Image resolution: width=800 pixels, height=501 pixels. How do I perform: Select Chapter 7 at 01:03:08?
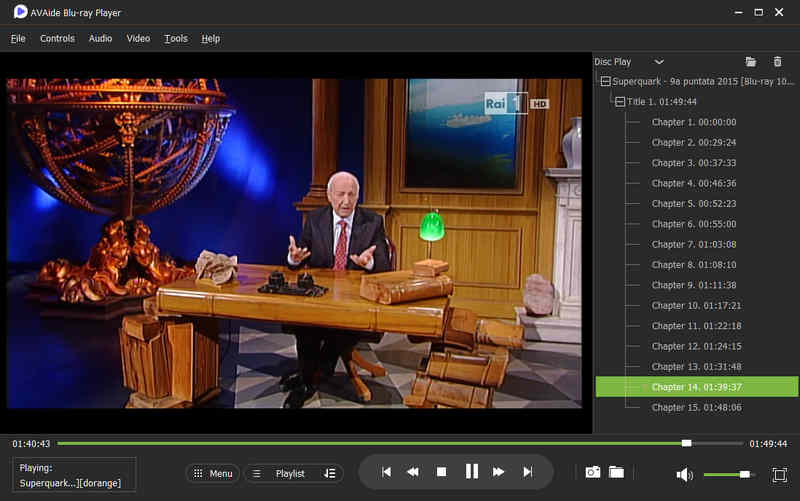click(694, 244)
